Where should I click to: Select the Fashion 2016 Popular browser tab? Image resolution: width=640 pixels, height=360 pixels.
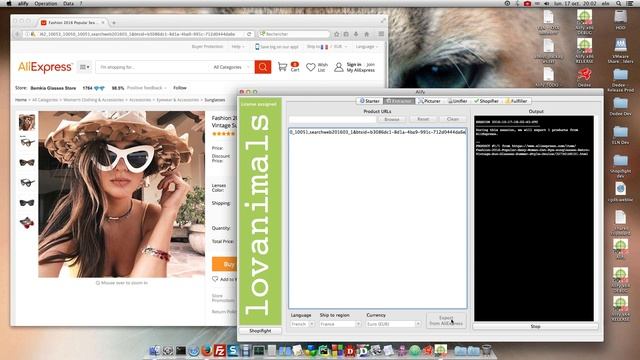pyautogui.click(x=72, y=23)
